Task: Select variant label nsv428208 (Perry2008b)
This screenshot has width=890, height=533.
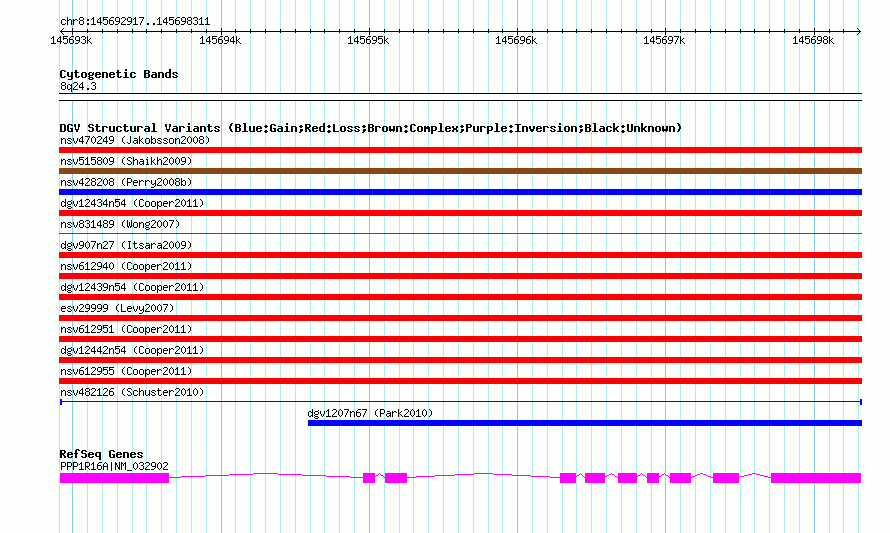Action: click(126, 182)
